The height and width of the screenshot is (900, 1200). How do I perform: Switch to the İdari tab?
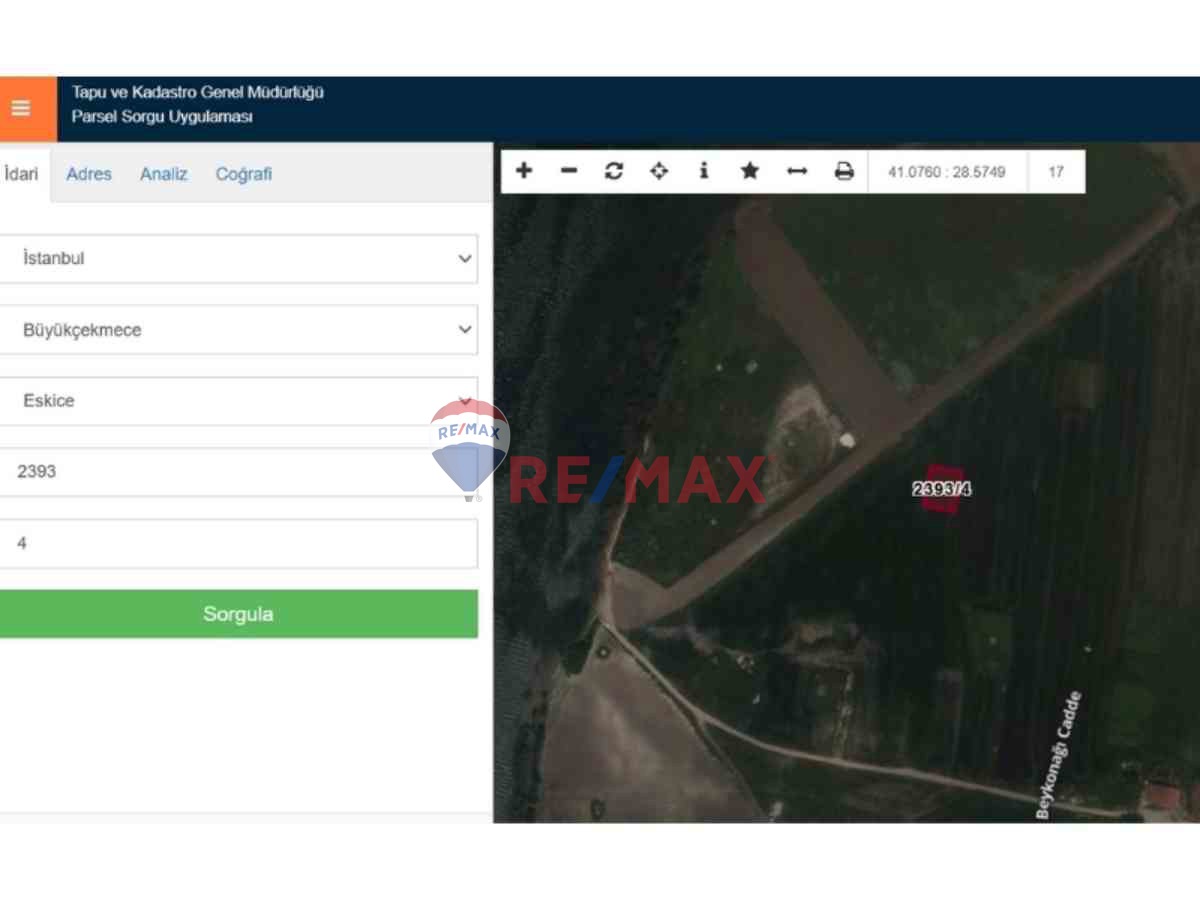pyautogui.click(x=22, y=174)
